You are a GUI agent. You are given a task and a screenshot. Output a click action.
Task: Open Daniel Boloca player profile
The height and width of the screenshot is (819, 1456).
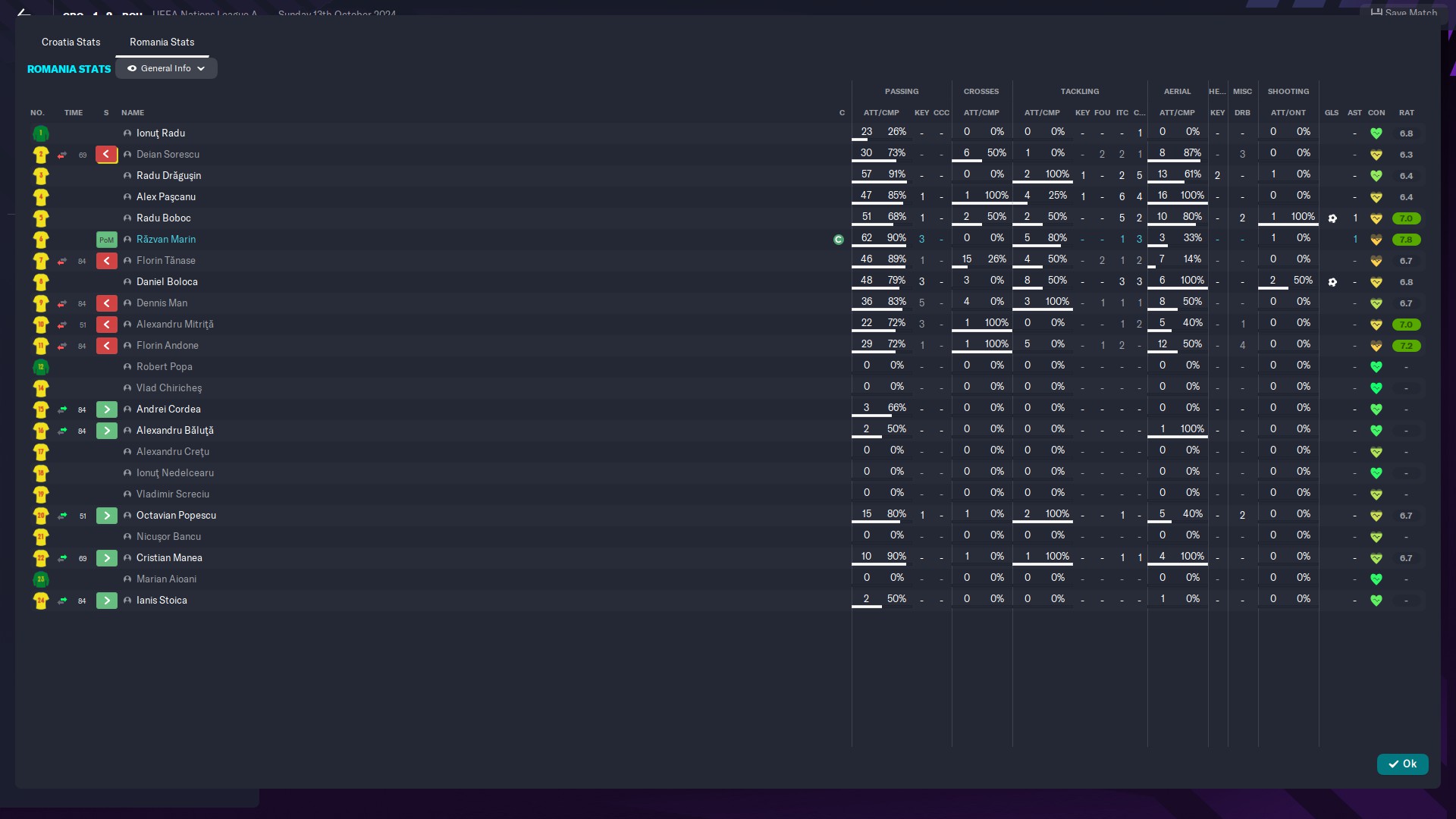click(x=167, y=281)
